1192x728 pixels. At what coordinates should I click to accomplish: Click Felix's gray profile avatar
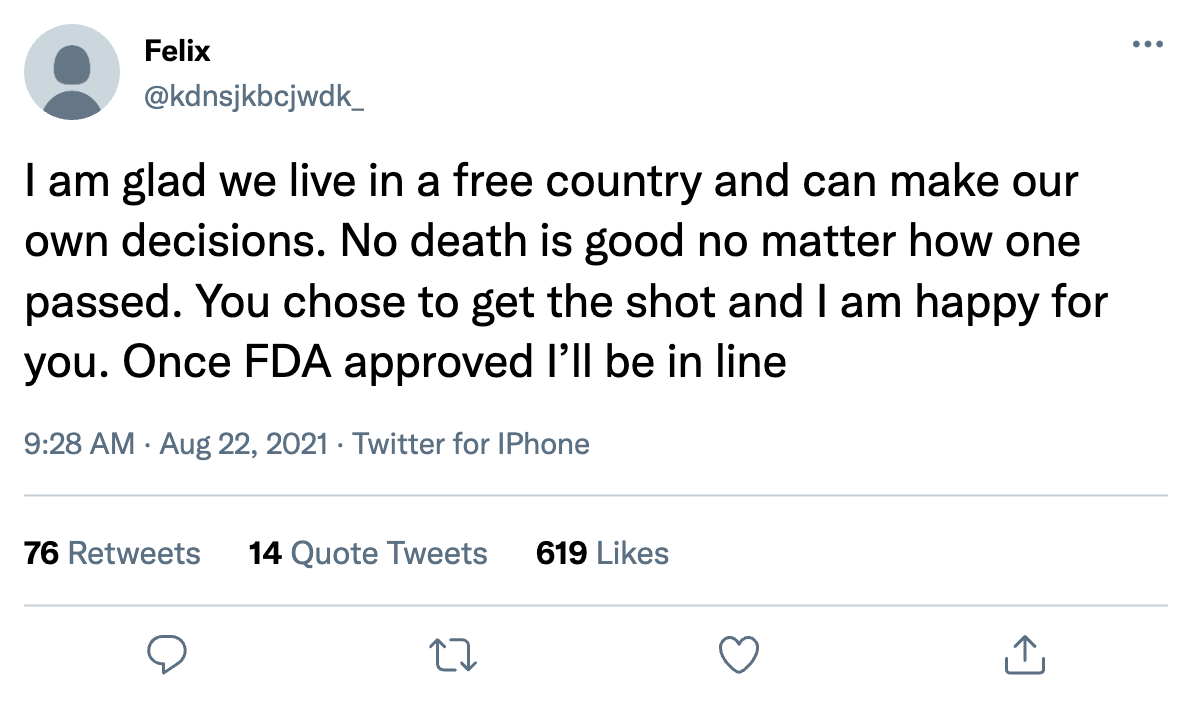point(72,72)
